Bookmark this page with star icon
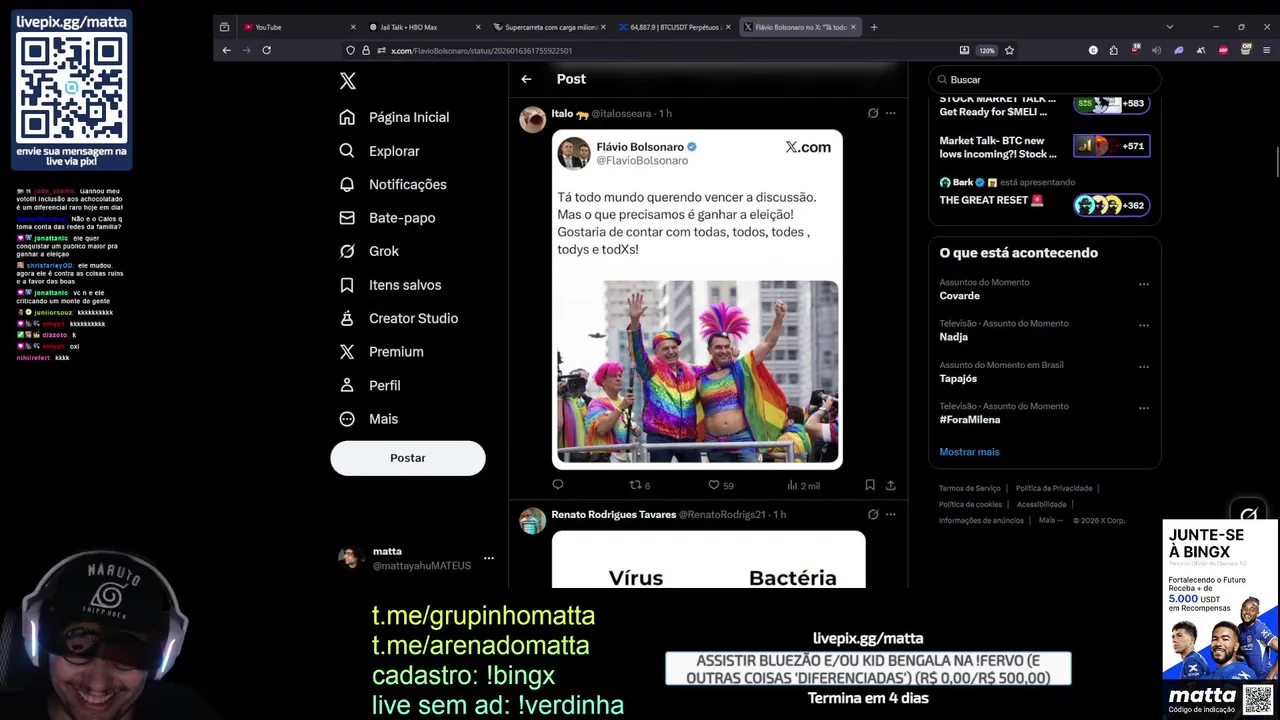Viewport: 1280px width, 720px height. click(1010, 50)
